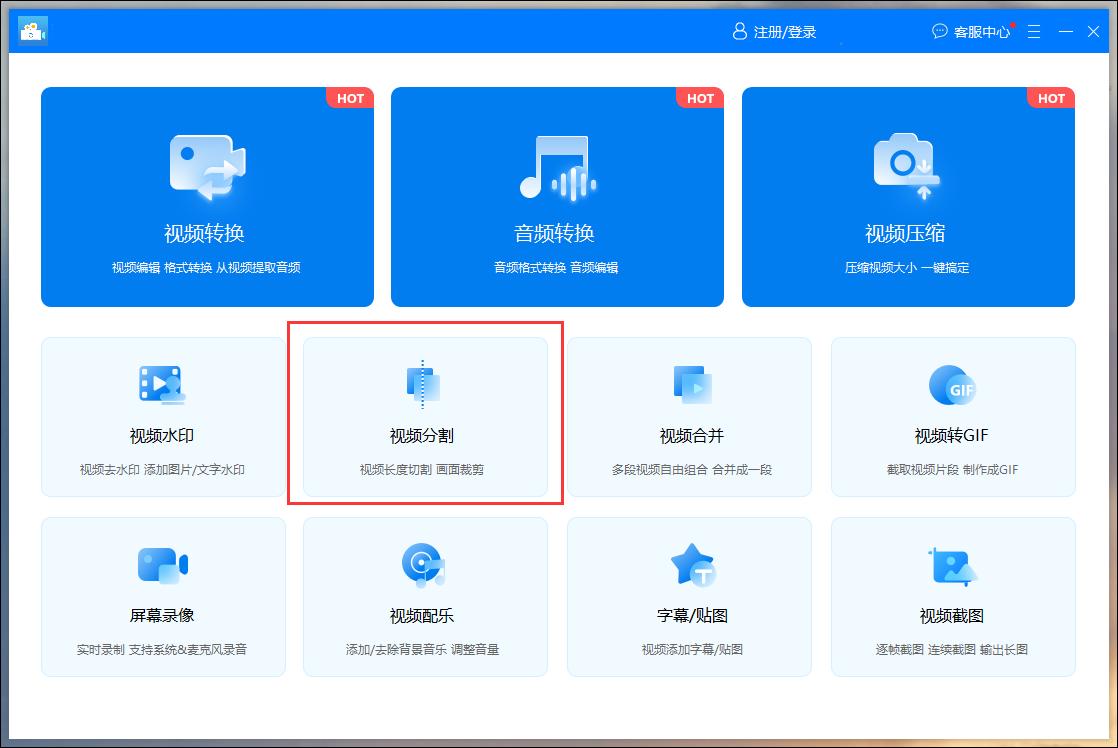This screenshot has width=1118, height=748.
Task: Click the Video to GIF (视频转GIF) icon
Action: [952, 383]
